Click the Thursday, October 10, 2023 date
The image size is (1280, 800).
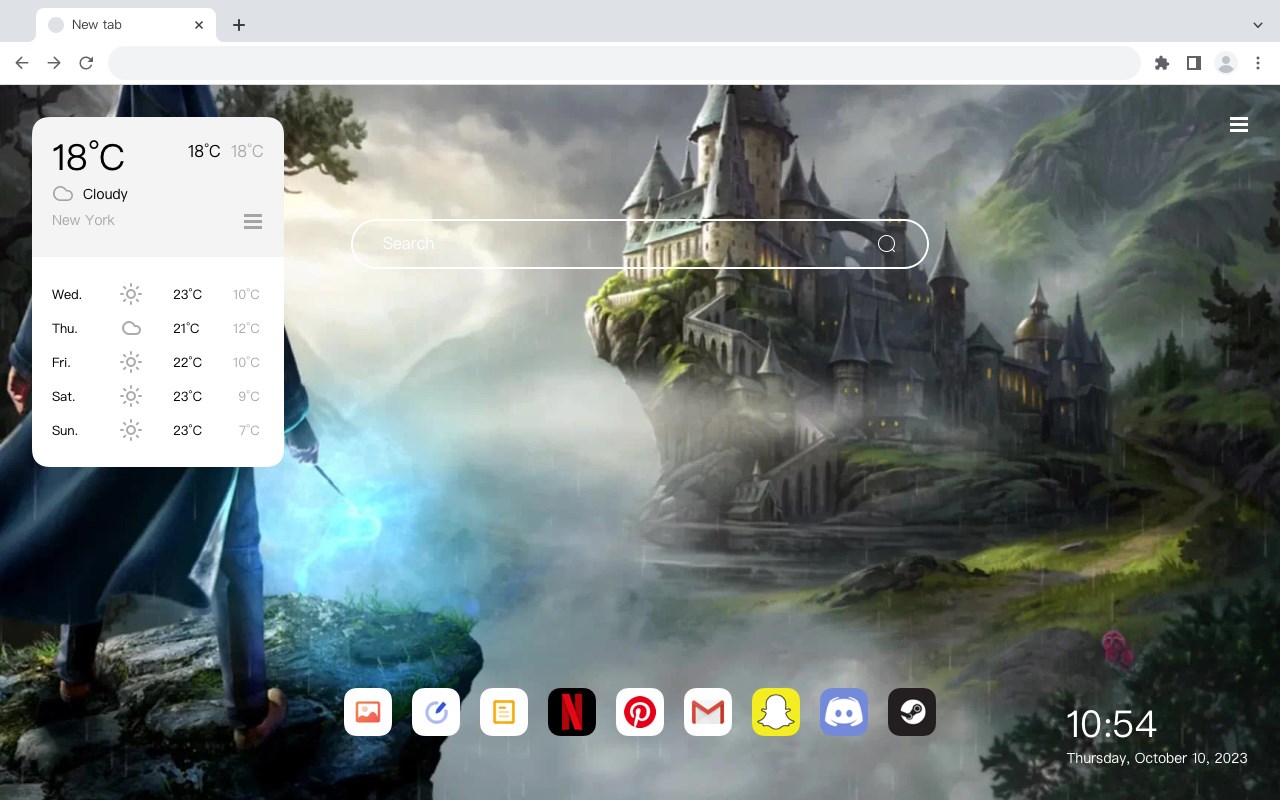pos(1157,758)
